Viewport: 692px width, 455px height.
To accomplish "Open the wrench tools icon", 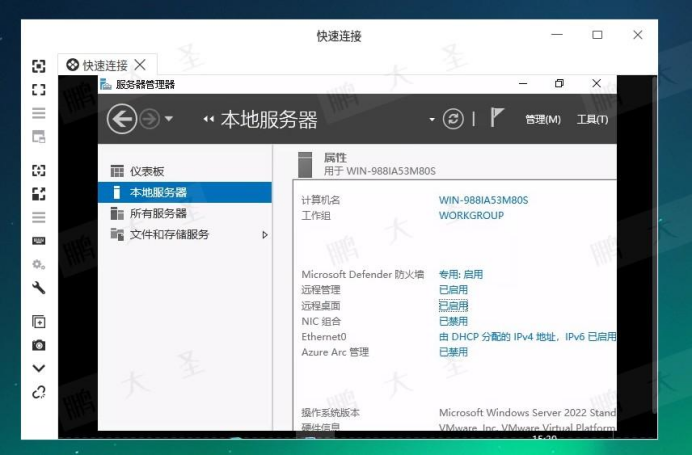I will click(39, 288).
